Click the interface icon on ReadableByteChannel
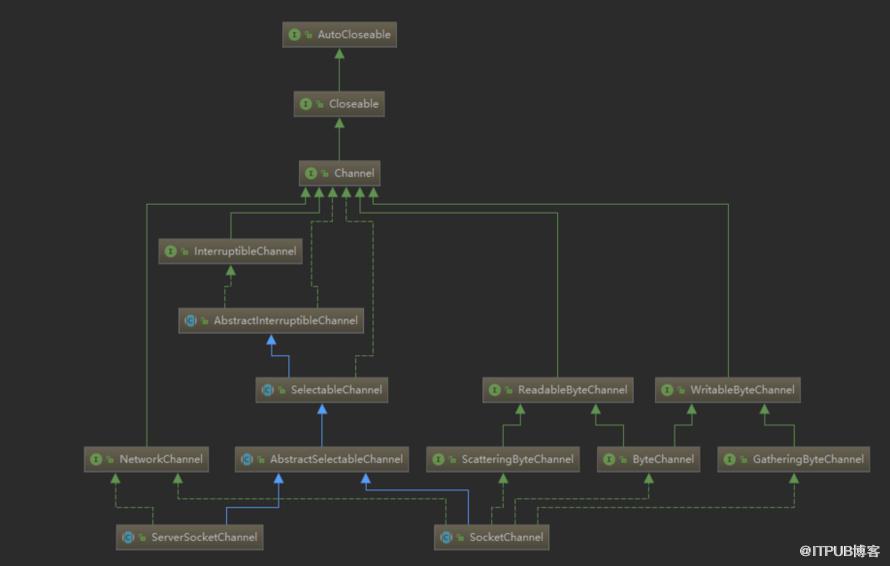 (494, 390)
